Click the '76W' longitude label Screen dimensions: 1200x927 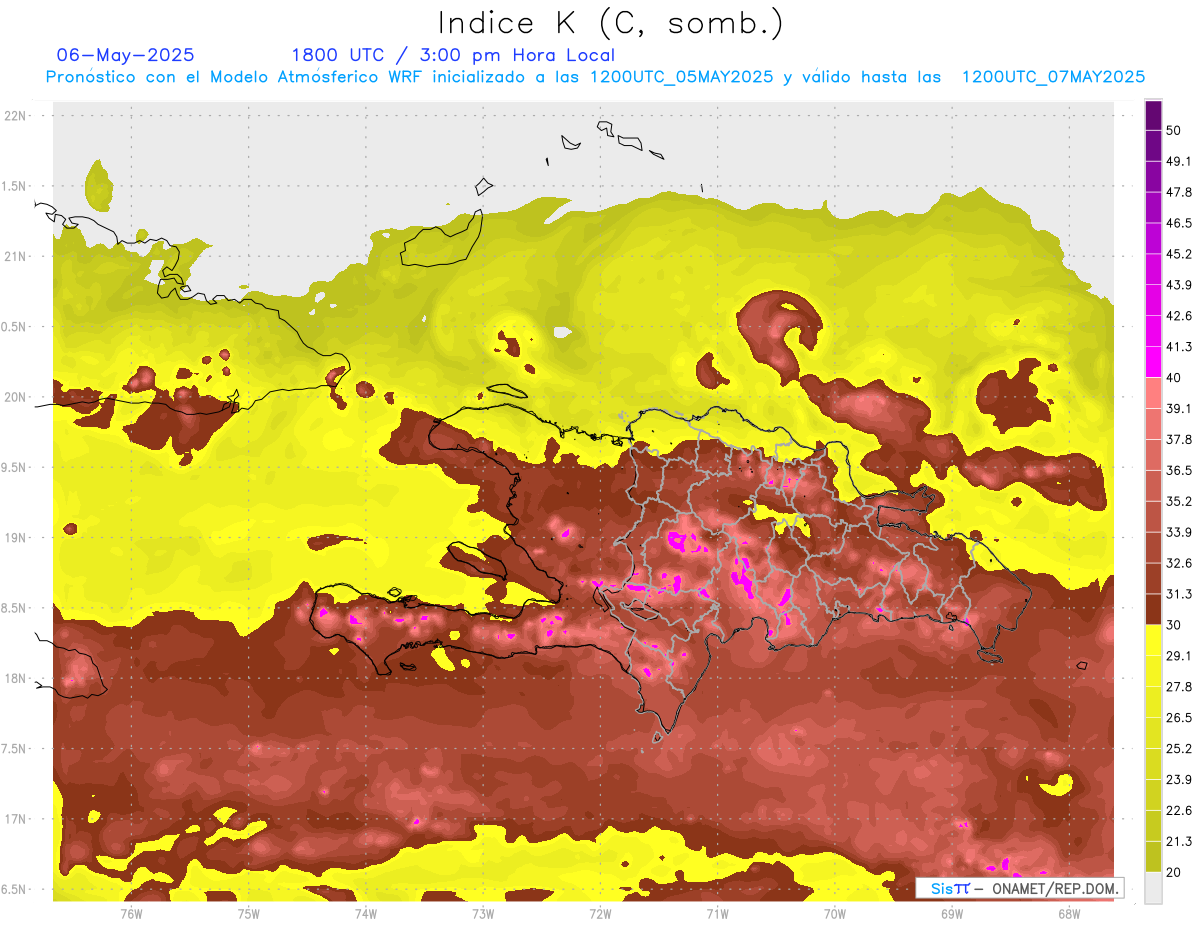[x=131, y=913]
